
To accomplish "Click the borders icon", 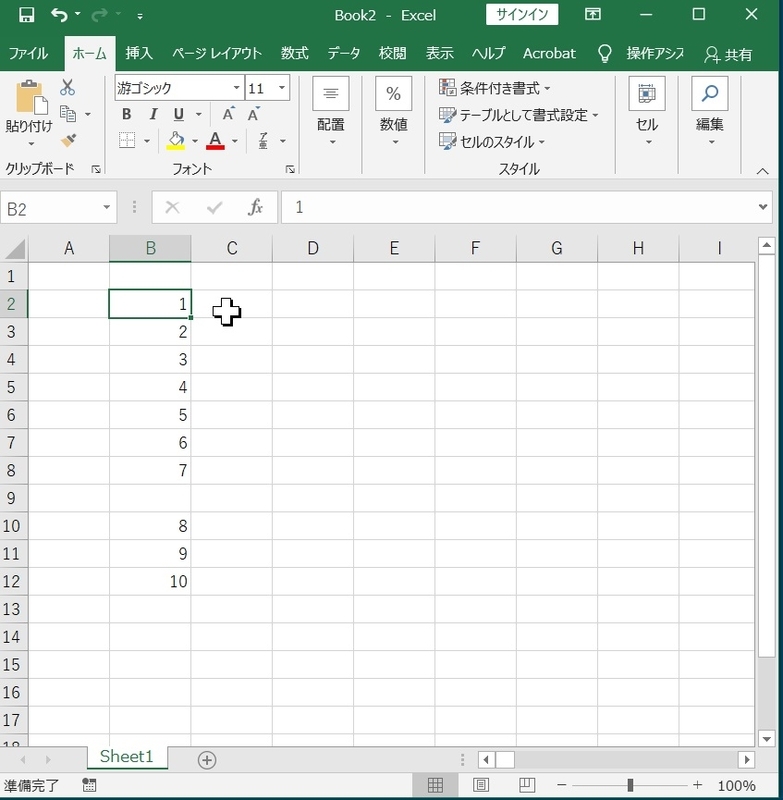I will tap(127, 140).
